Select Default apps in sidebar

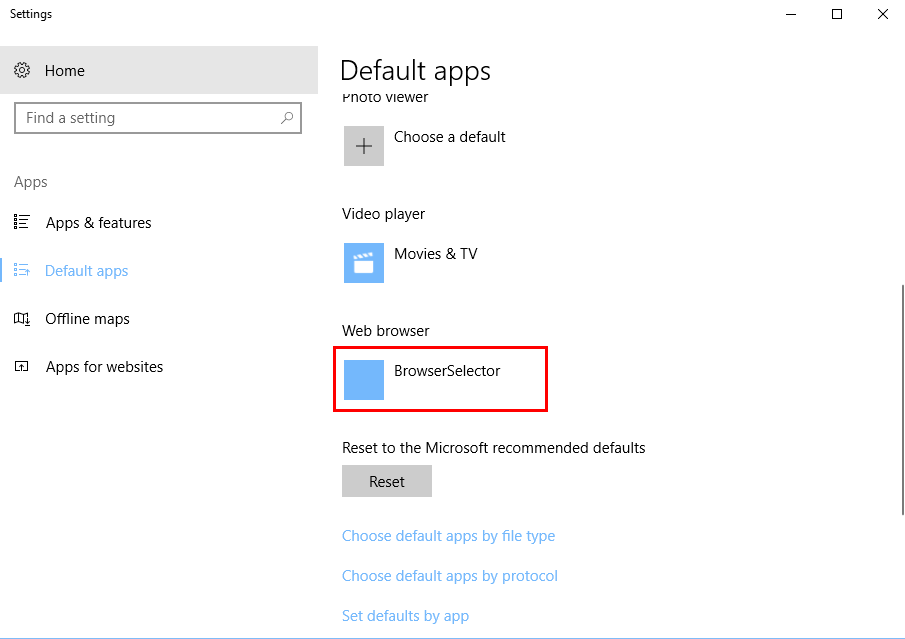(x=159, y=271)
